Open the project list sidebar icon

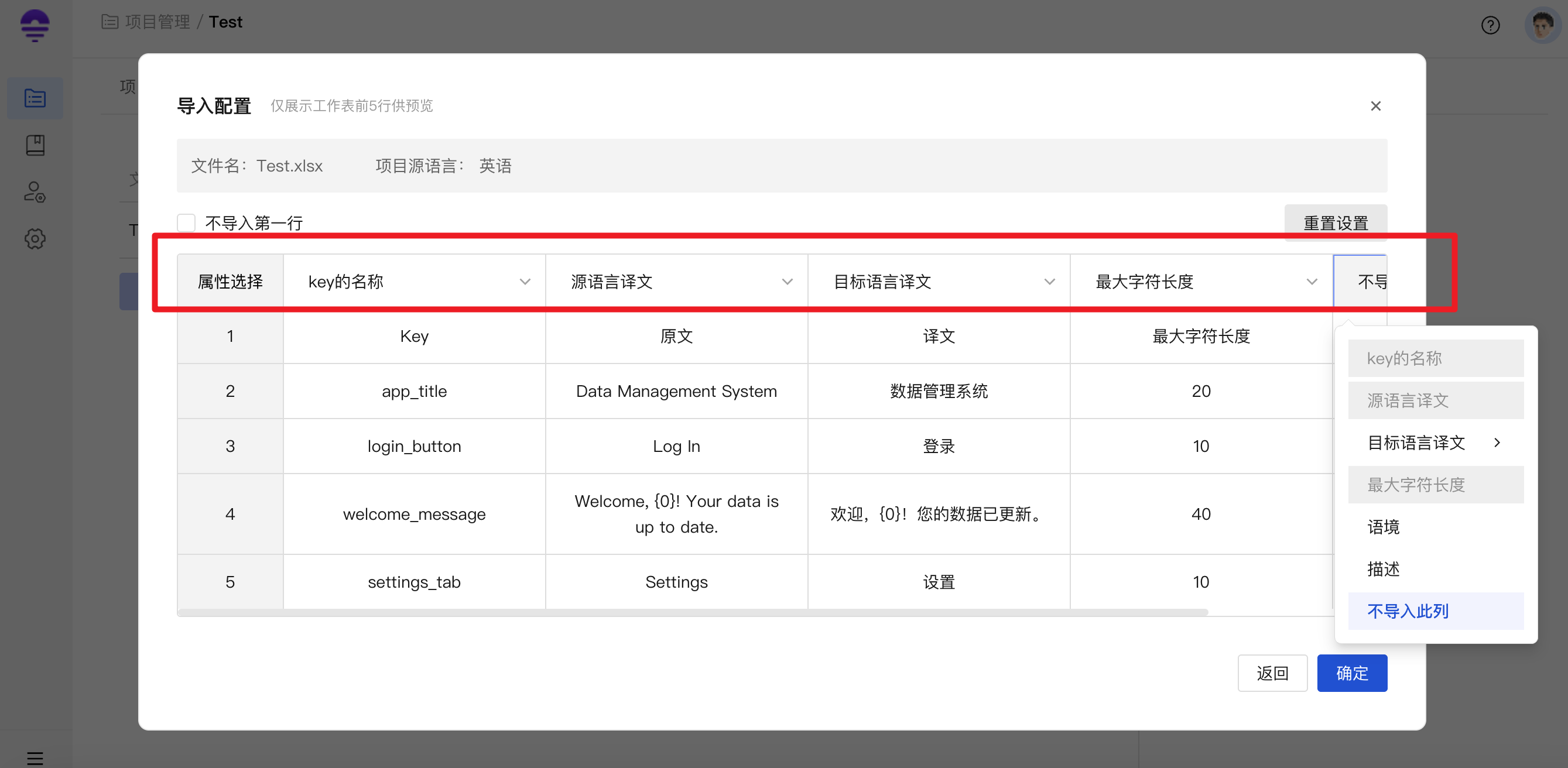pyautogui.click(x=35, y=98)
